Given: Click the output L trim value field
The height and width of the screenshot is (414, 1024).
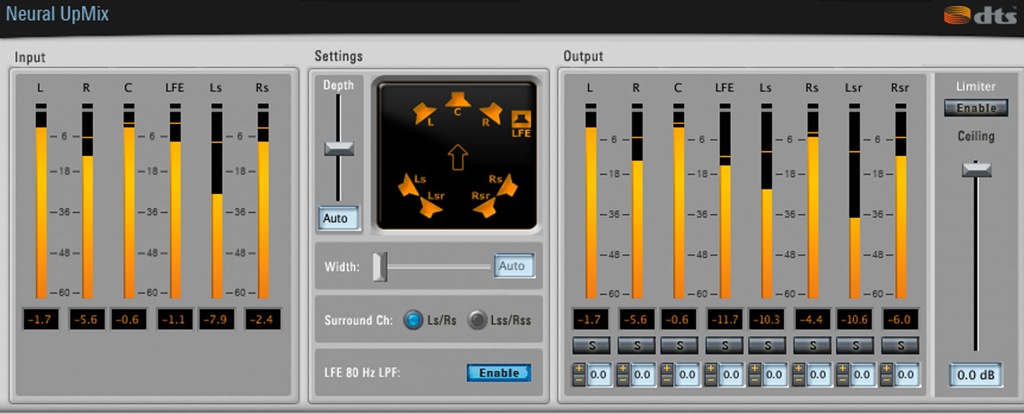Looking at the screenshot, I should pyautogui.click(x=598, y=375).
